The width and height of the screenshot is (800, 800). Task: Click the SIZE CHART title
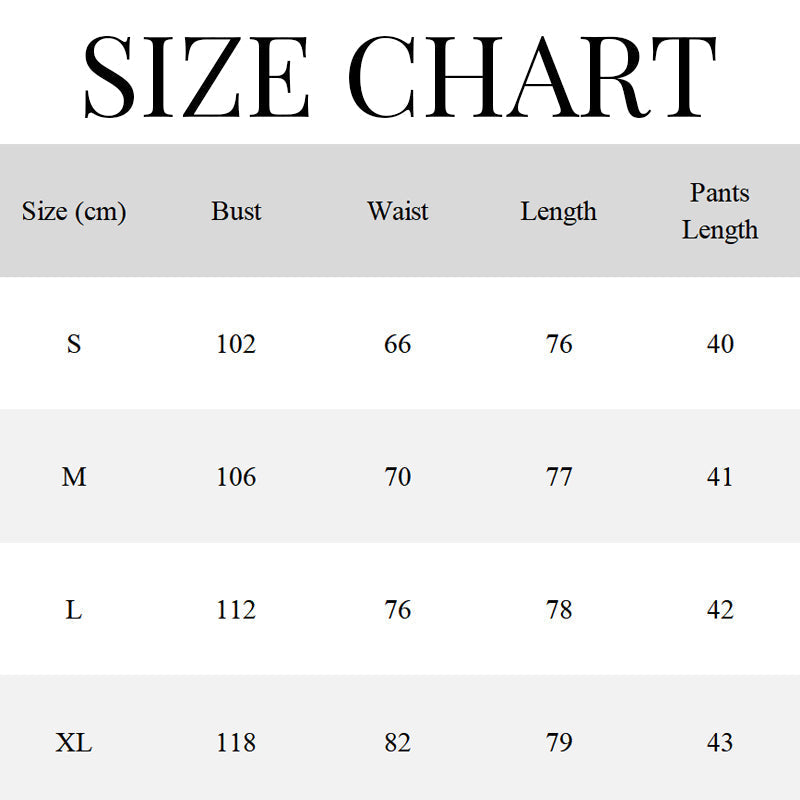400,77
